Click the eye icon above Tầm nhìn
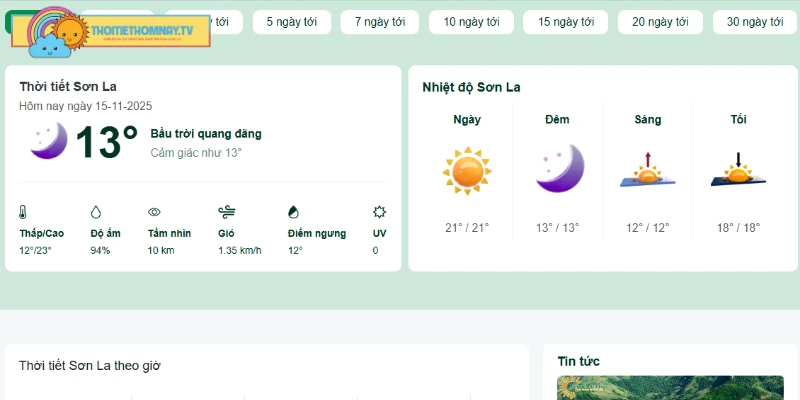The width and height of the screenshot is (800, 400). tap(154, 212)
